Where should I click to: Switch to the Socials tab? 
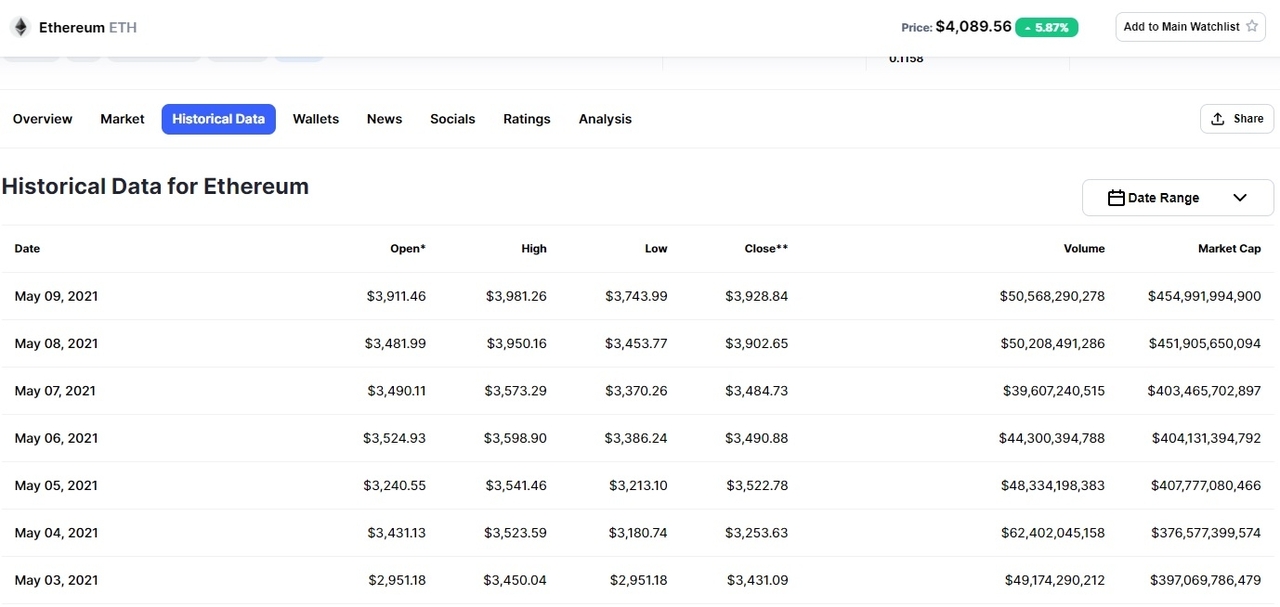coord(452,119)
